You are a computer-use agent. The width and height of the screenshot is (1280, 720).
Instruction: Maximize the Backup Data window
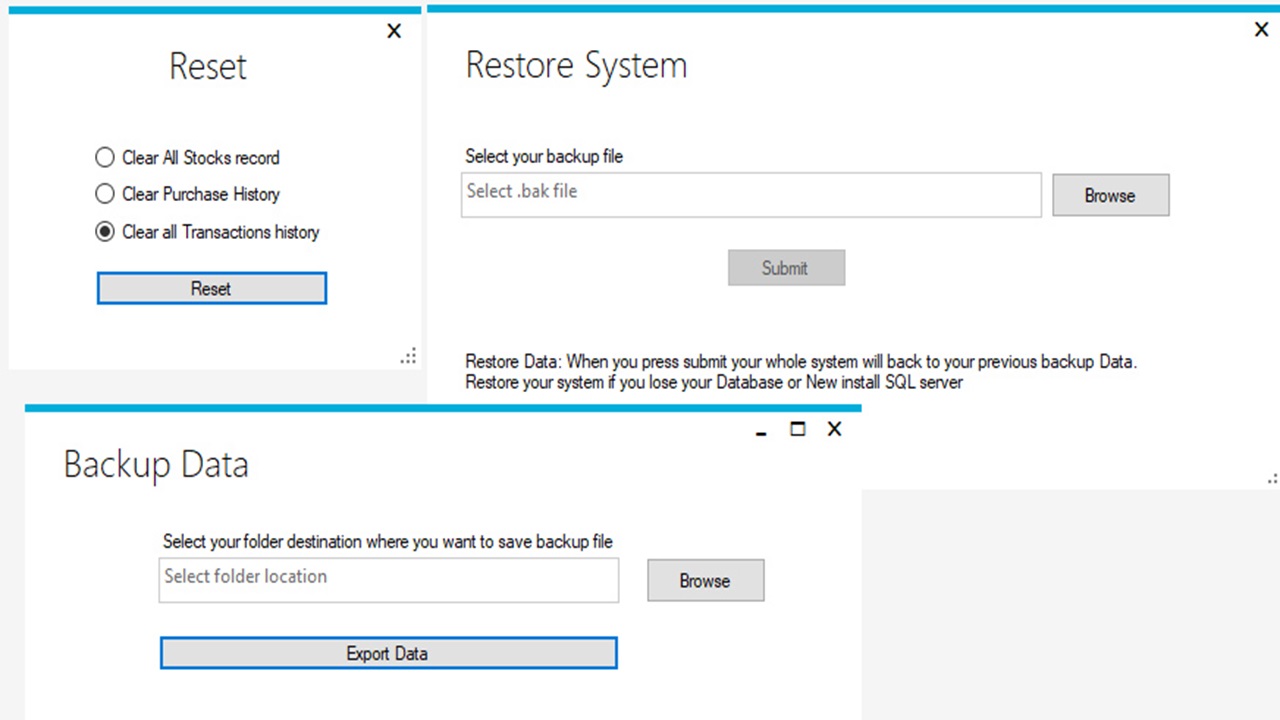pos(797,429)
